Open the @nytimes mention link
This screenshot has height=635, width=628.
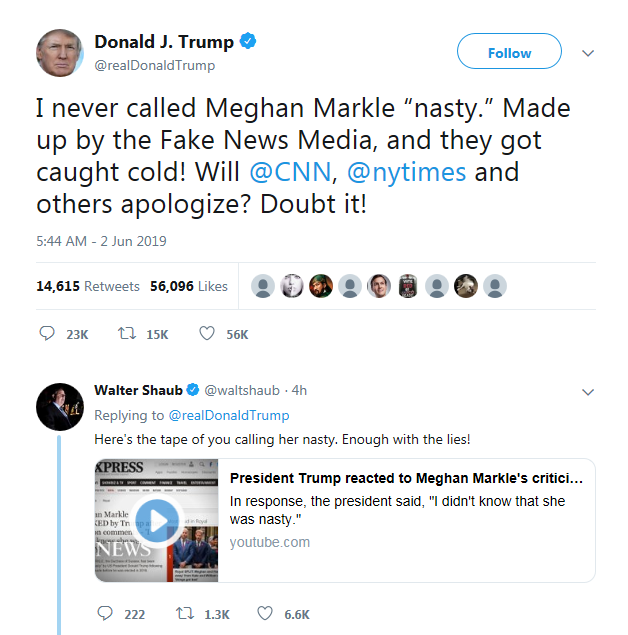[406, 171]
